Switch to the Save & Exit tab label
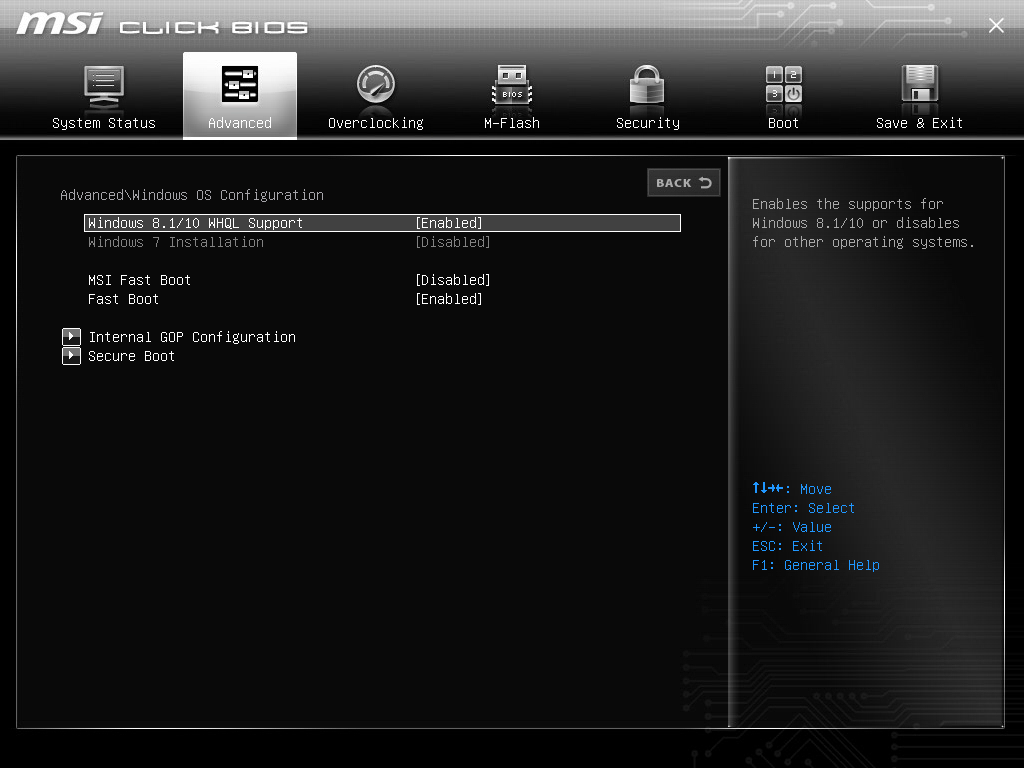 [x=920, y=123]
